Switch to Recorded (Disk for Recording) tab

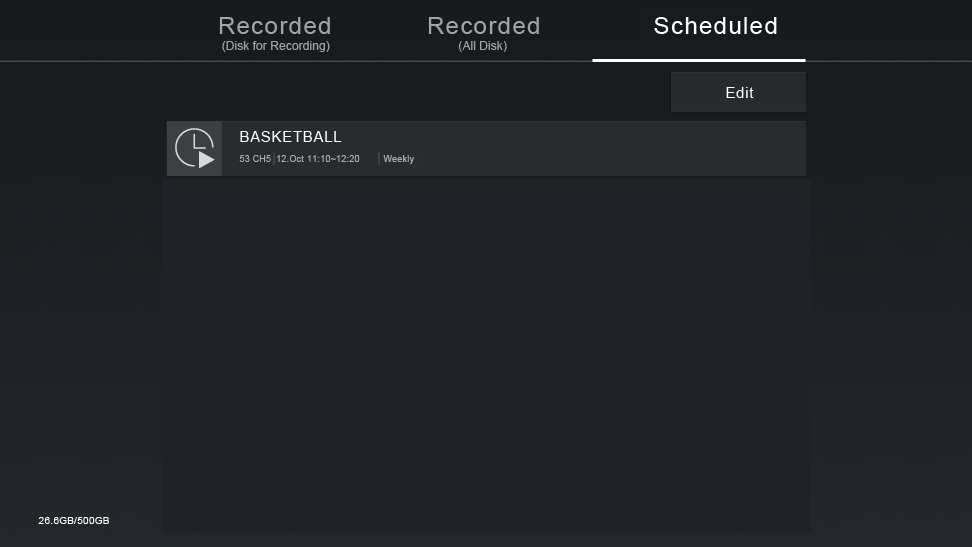click(275, 33)
